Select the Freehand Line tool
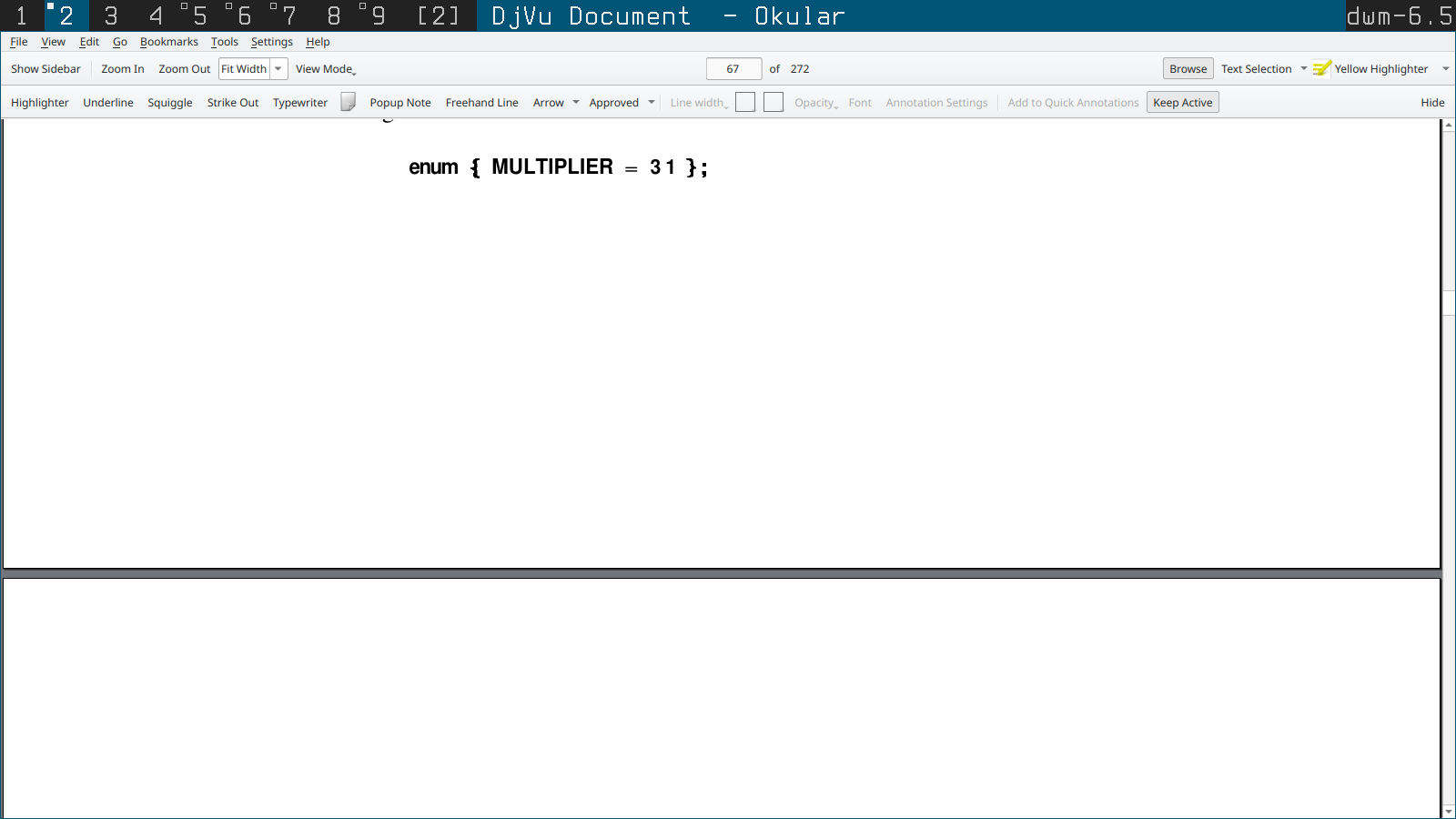 [481, 103]
